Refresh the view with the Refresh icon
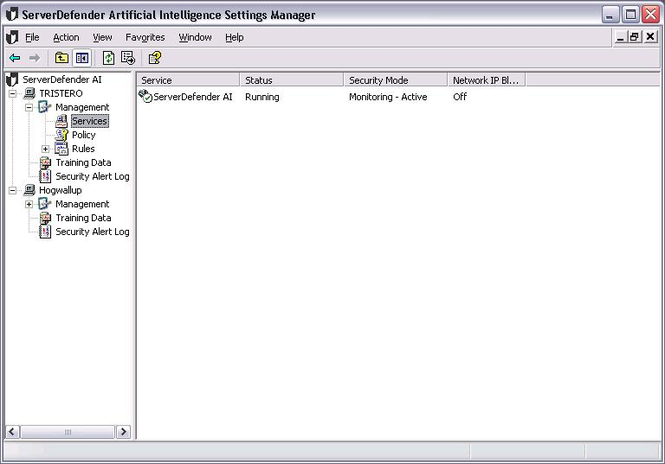 (x=109, y=58)
